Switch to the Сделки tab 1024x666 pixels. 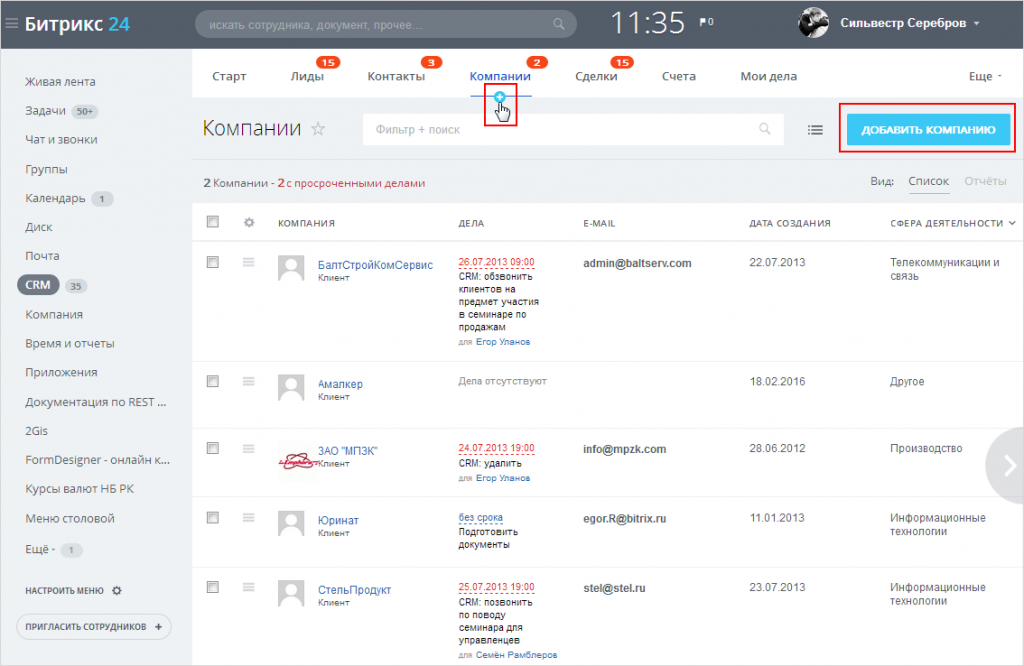(596, 76)
